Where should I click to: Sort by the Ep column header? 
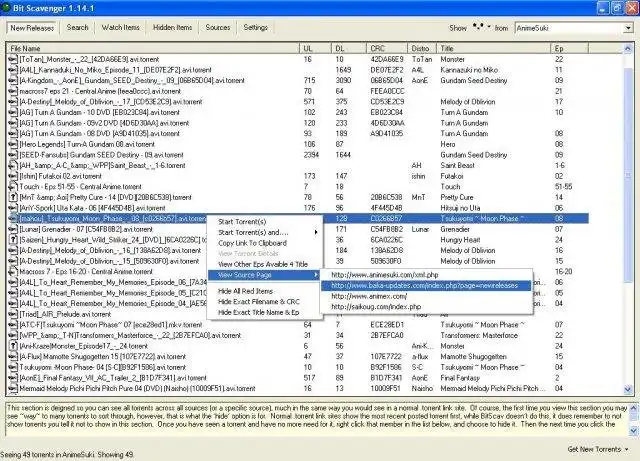coord(570,48)
